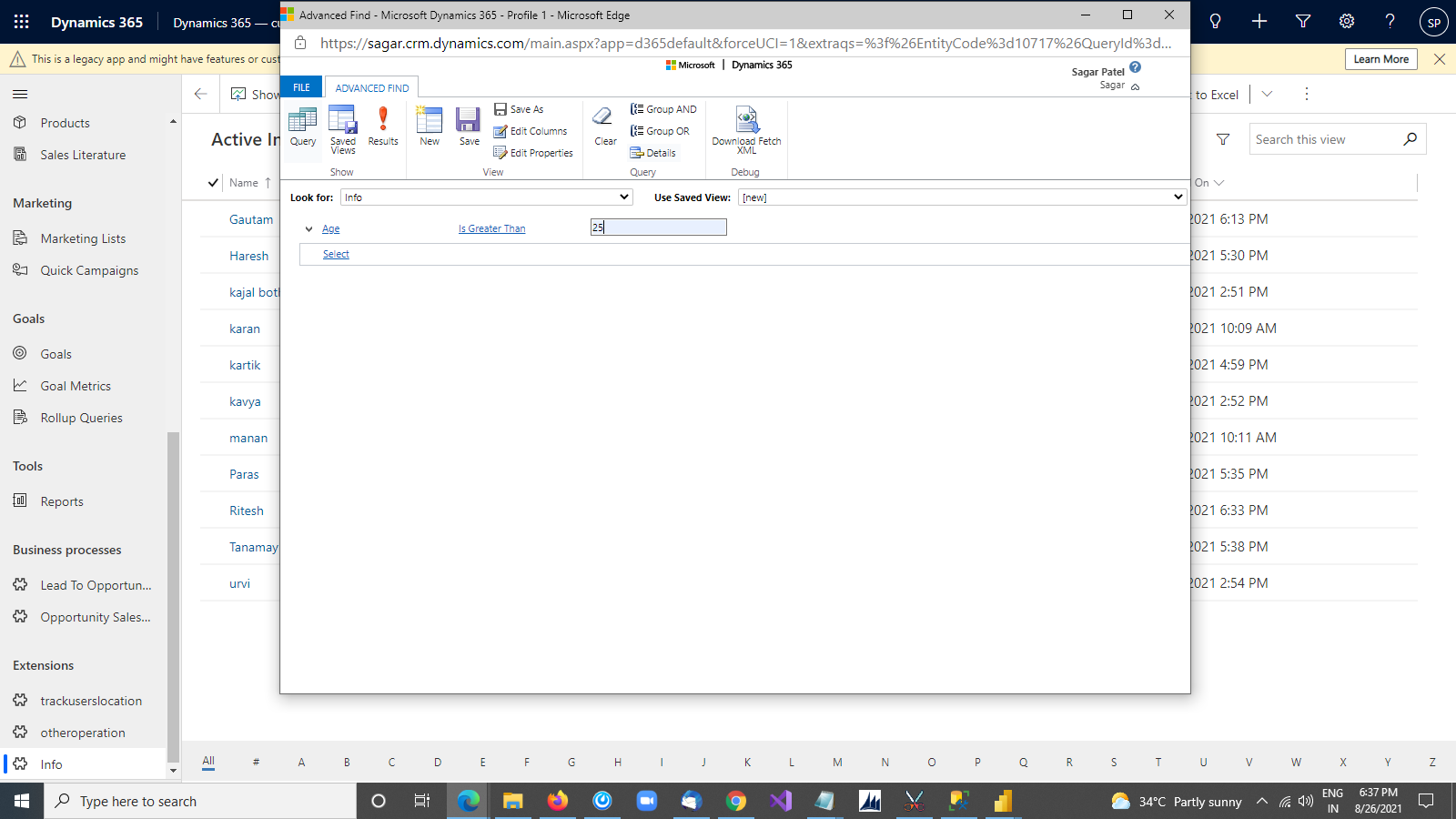The image size is (1456, 819).
Task: Click the Query icon in the ribbon
Action: pyautogui.click(x=302, y=126)
